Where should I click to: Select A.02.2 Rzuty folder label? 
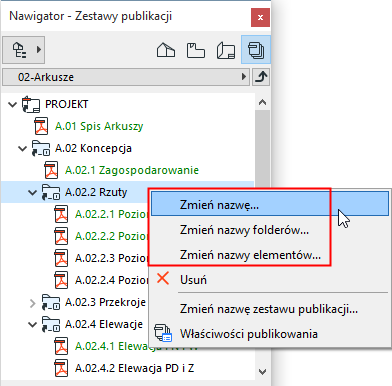[x=96, y=192]
